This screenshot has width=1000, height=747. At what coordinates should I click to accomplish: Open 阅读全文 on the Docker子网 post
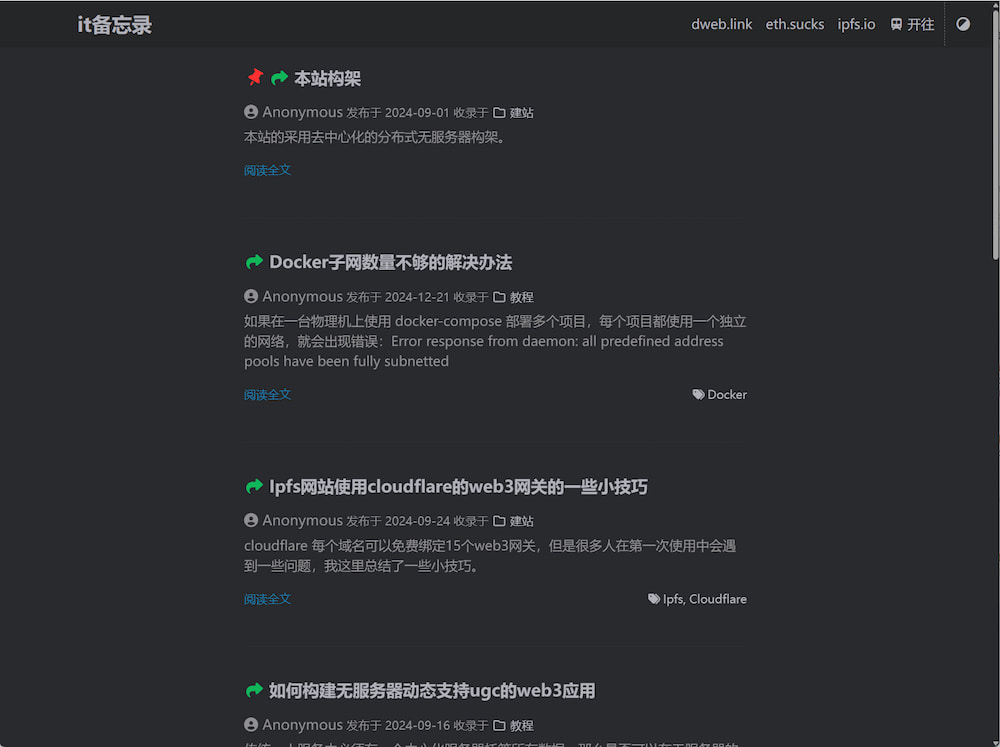click(x=267, y=394)
